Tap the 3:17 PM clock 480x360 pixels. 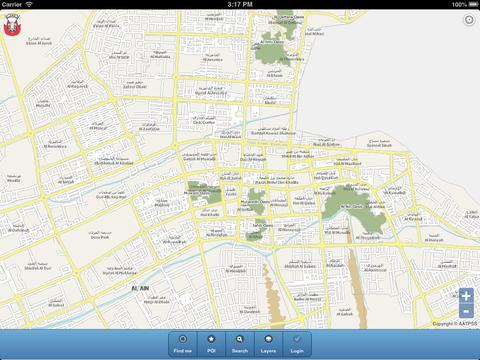point(240,4)
